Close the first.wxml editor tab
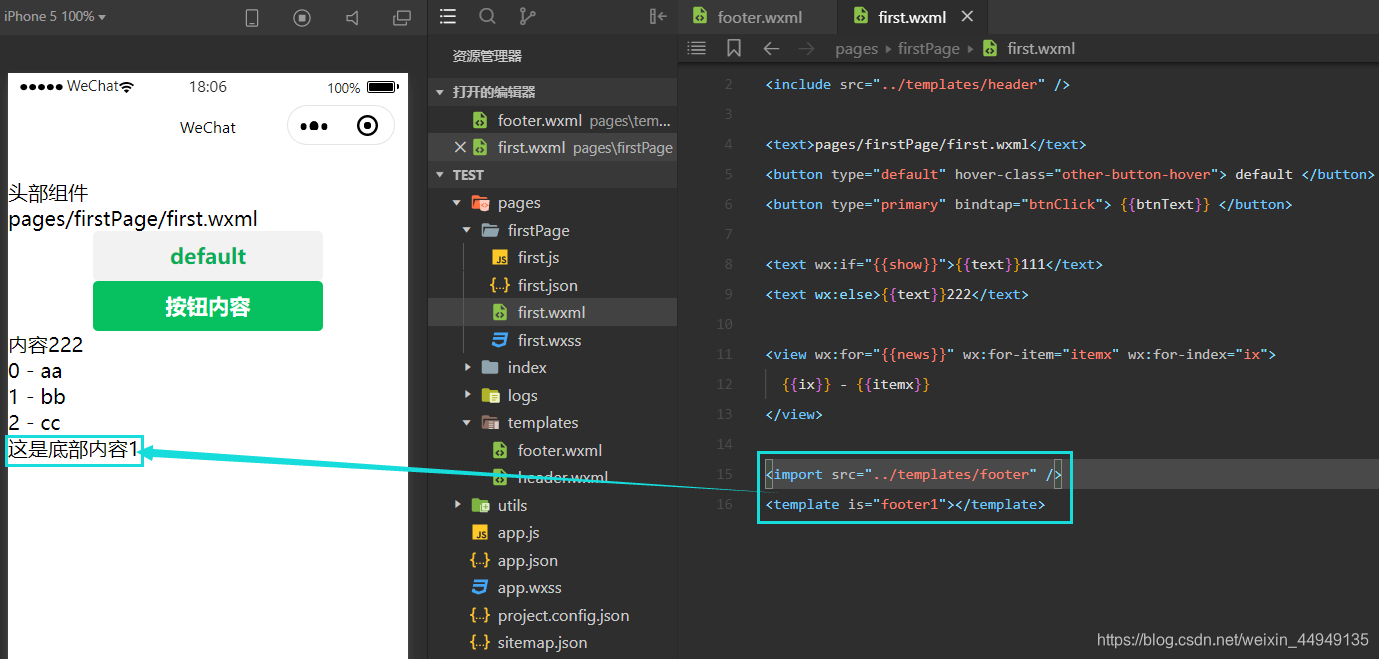 [966, 17]
